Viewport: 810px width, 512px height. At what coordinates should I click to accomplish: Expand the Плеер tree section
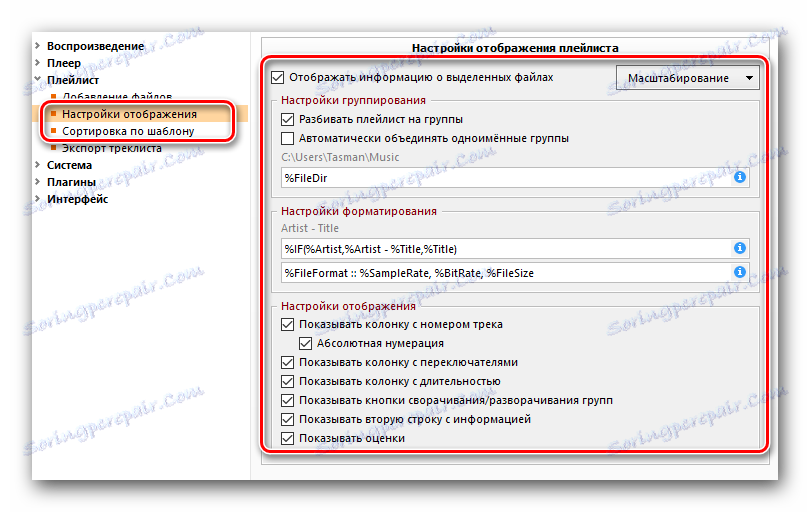pos(38,63)
